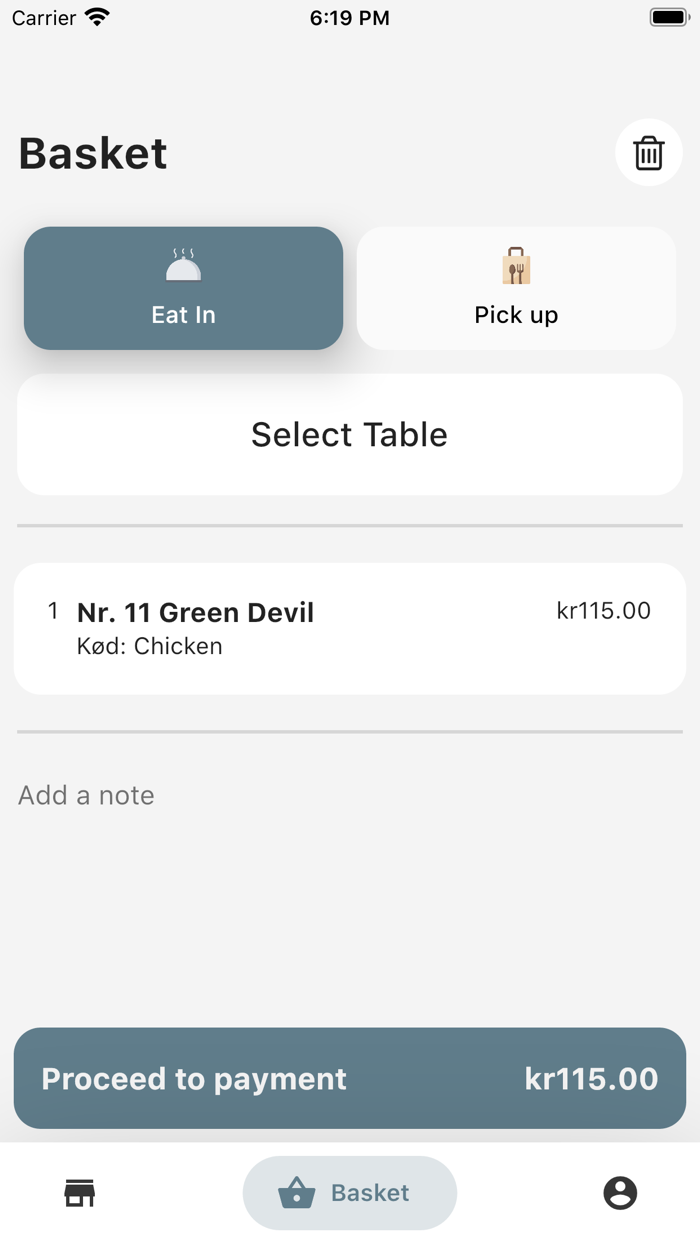Select the Basket tab label

coord(370,1193)
